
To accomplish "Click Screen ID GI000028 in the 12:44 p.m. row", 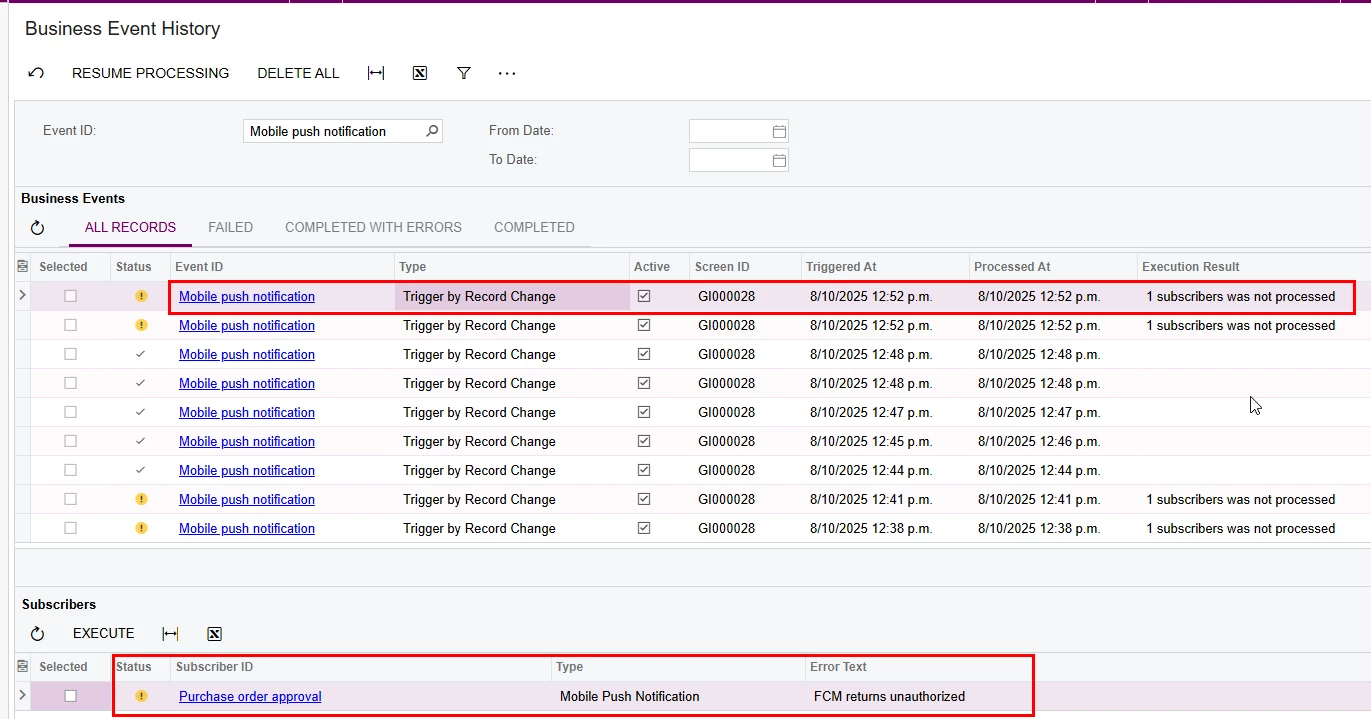I will tap(726, 470).
